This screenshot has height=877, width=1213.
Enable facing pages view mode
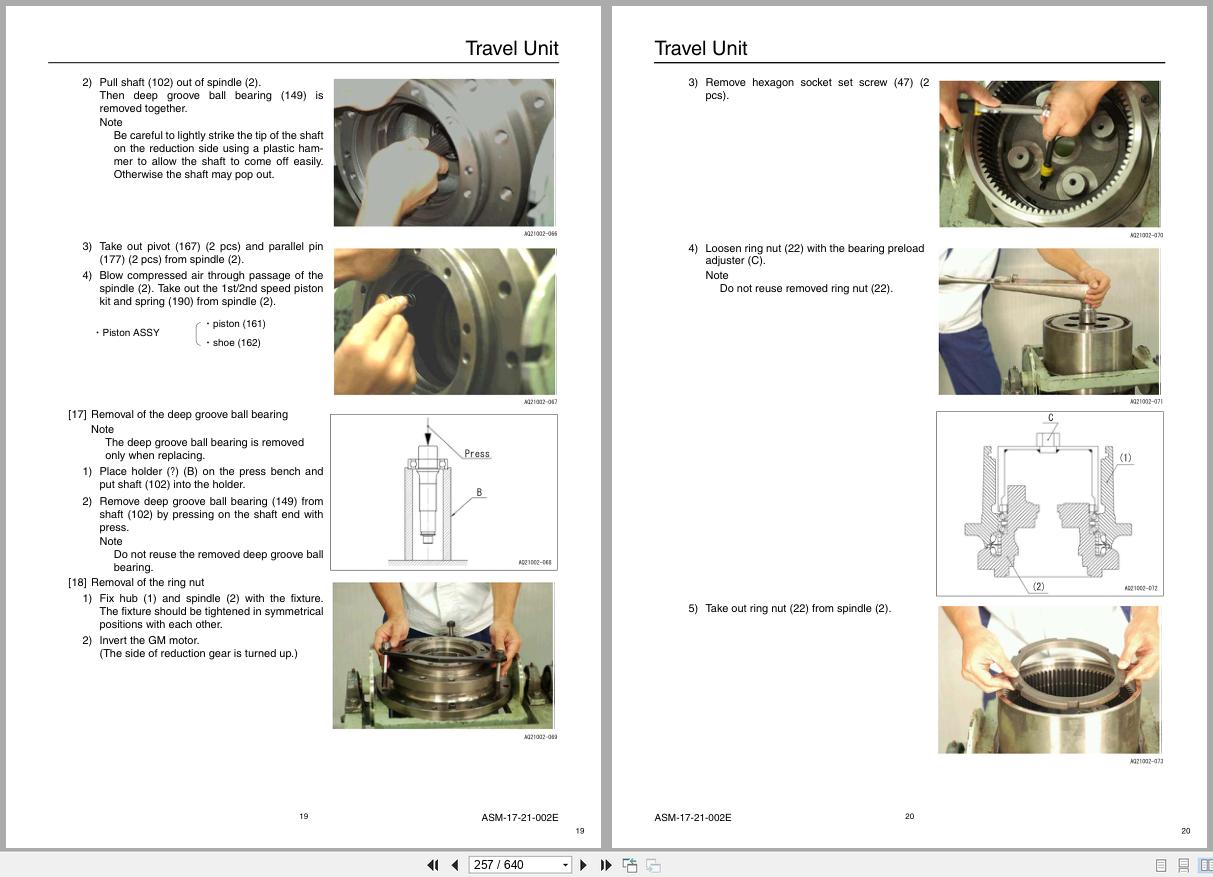coord(1205,863)
